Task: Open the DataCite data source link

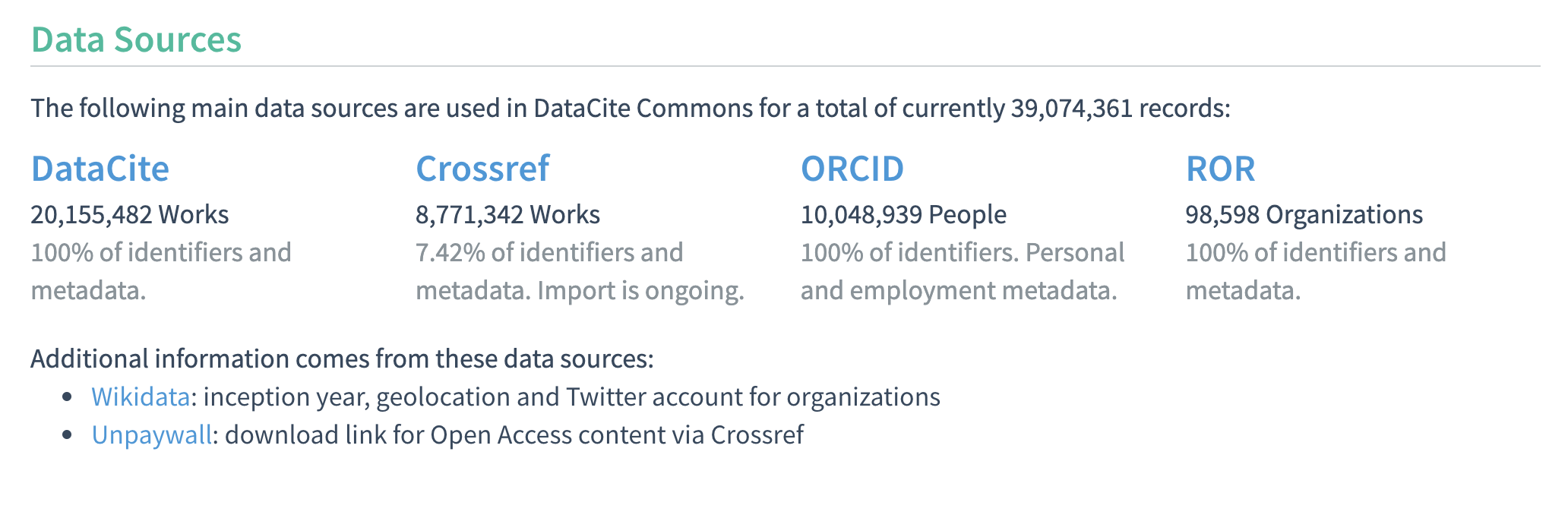Action: click(100, 169)
